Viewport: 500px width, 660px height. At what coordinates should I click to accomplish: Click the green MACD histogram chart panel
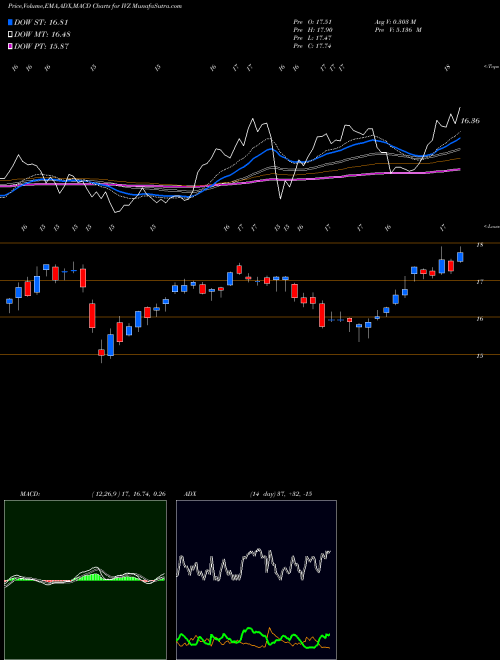pos(85,580)
